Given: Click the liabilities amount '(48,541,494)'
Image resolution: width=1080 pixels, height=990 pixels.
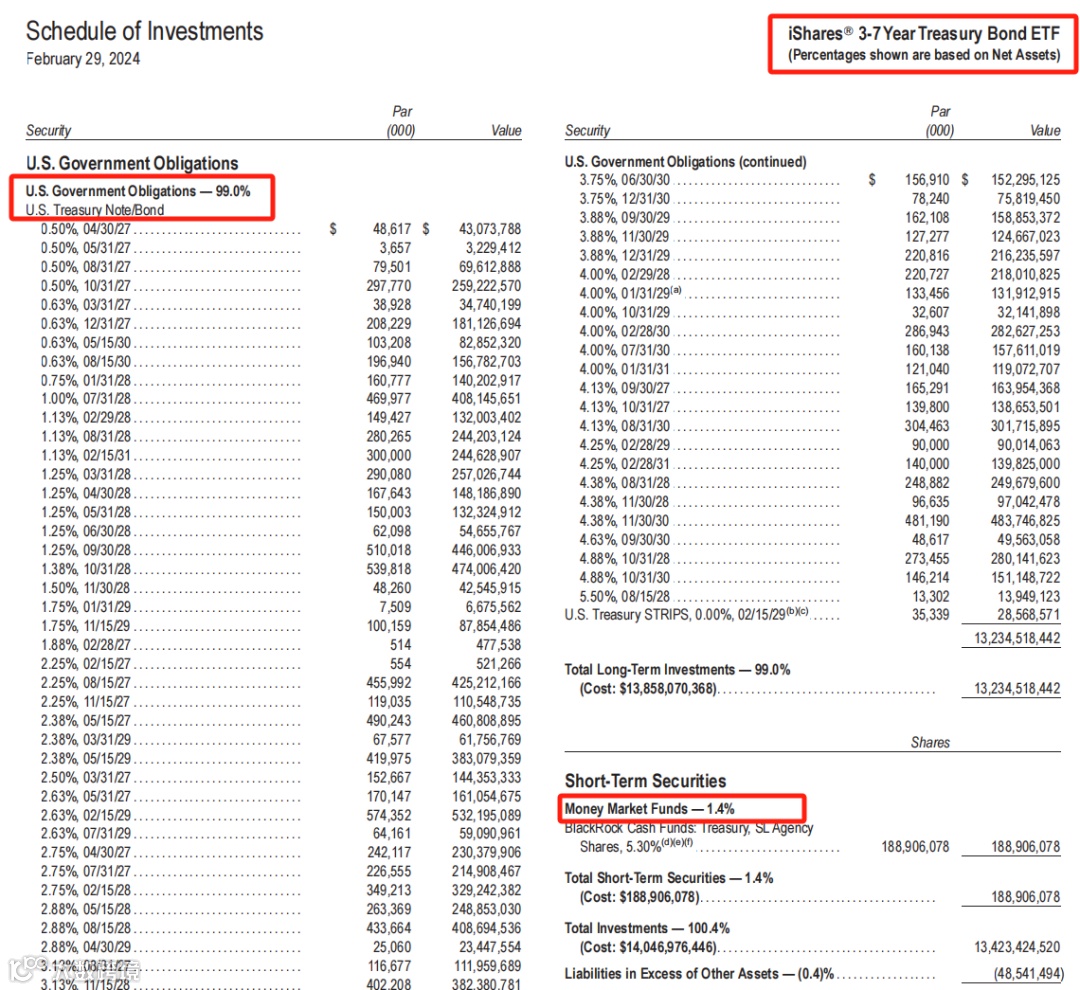Looking at the screenshot, I should (x=1028, y=974).
